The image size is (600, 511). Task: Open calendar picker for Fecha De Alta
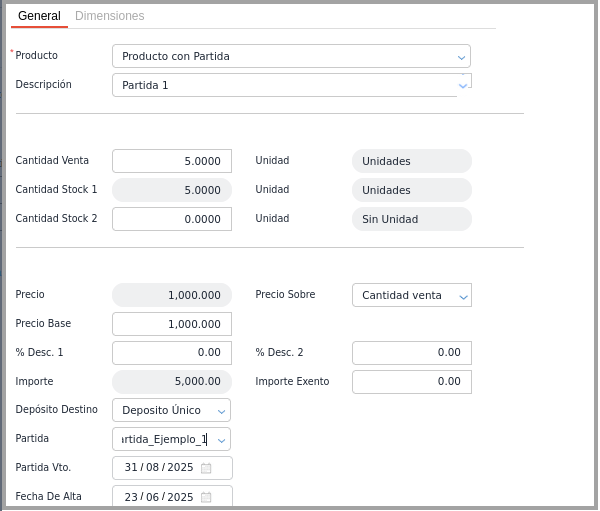[206, 497]
